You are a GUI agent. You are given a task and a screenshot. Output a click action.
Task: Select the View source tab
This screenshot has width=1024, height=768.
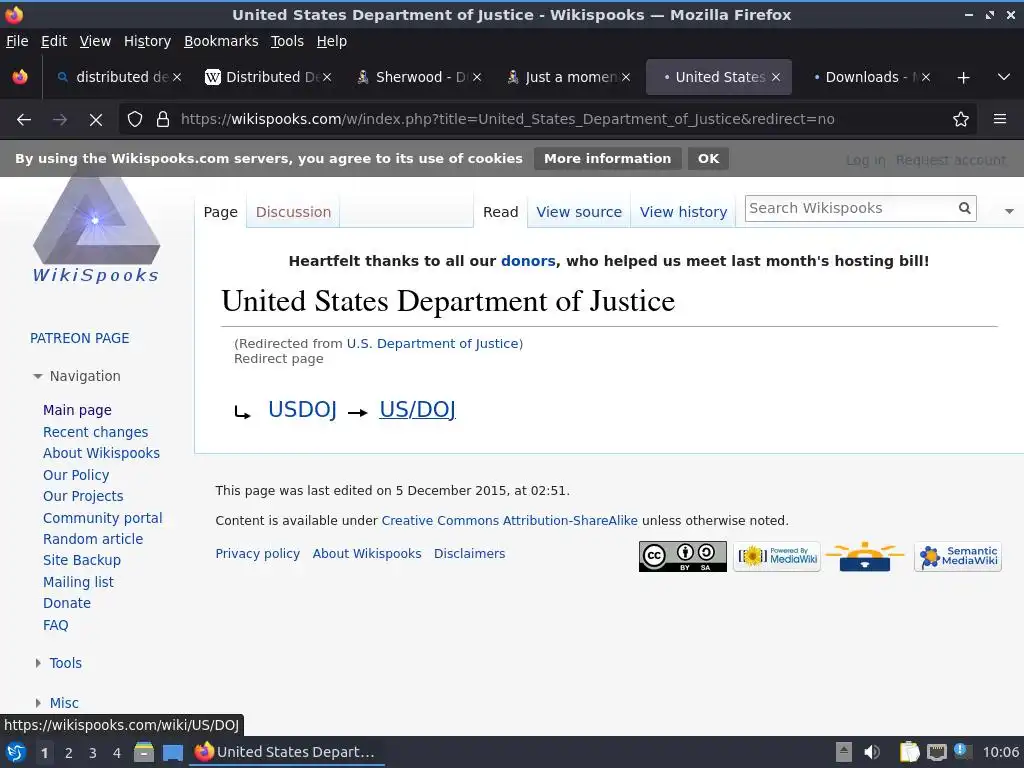click(579, 212)
